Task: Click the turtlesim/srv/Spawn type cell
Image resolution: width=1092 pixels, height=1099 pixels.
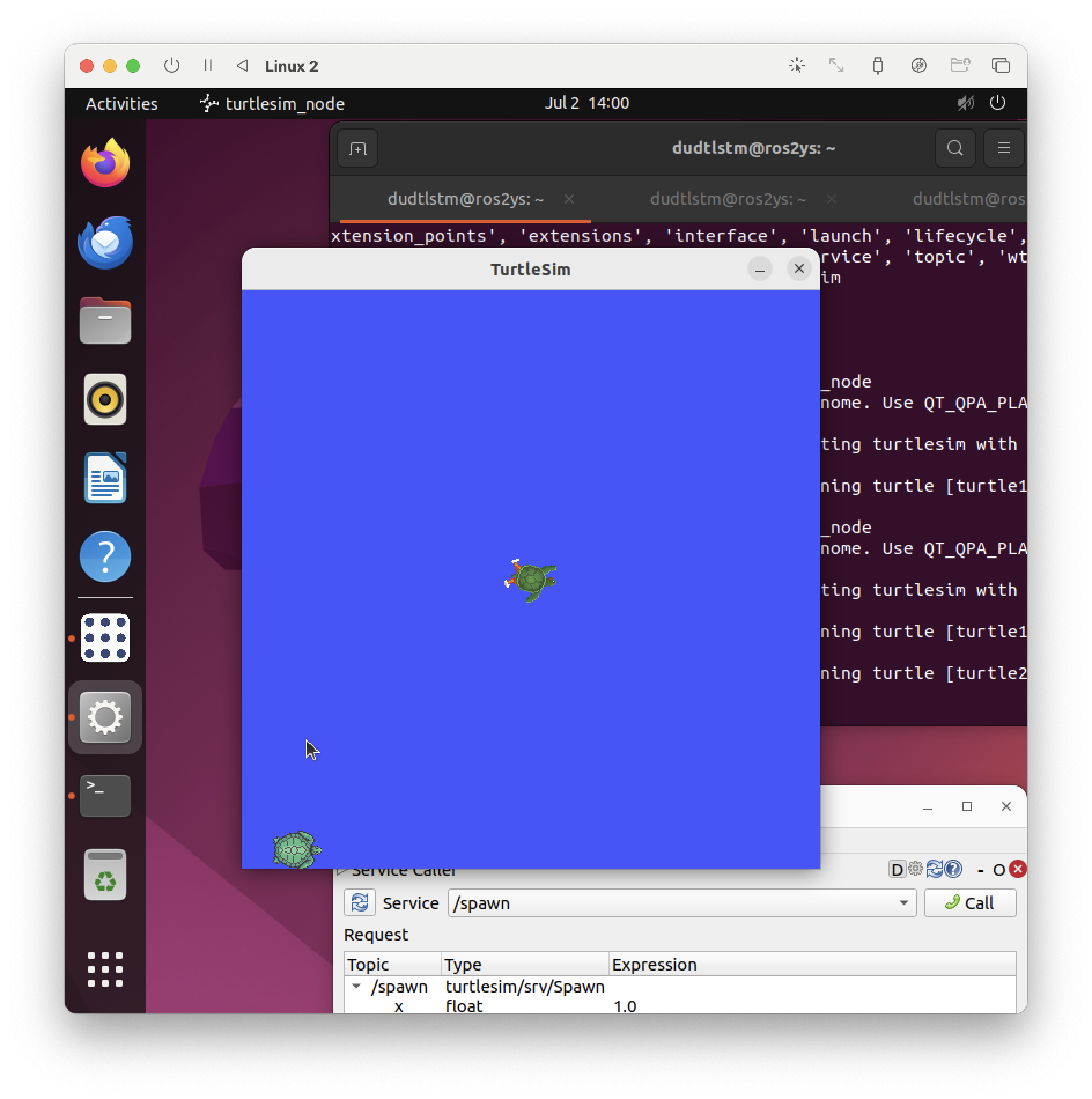Action: [525, 986]
